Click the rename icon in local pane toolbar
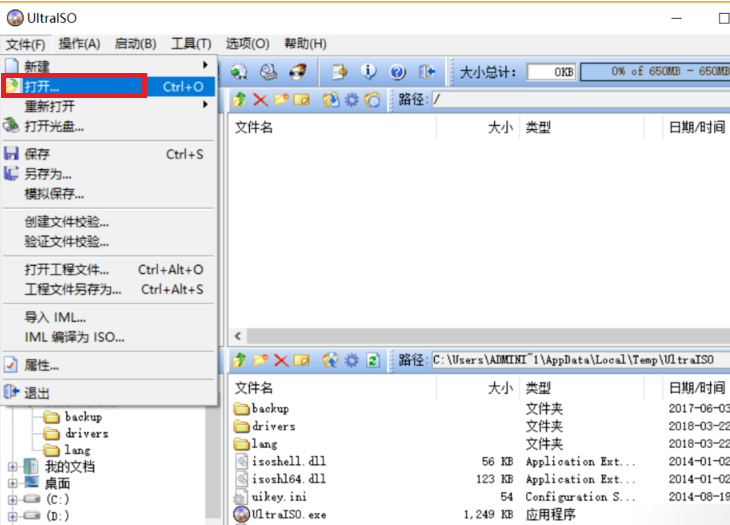The image size is (730, 525). point(301,360)
